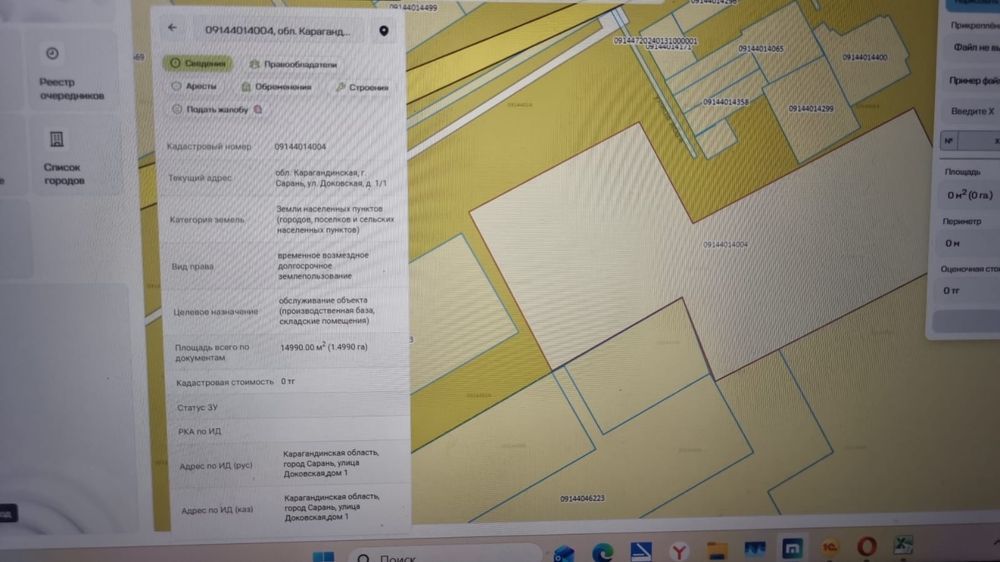The width and height of the screenshot is (1000, 562).
Task: Click the Площадь value 0 м² (0 га)
Action: pyautogui.click(x=969, y=195)
